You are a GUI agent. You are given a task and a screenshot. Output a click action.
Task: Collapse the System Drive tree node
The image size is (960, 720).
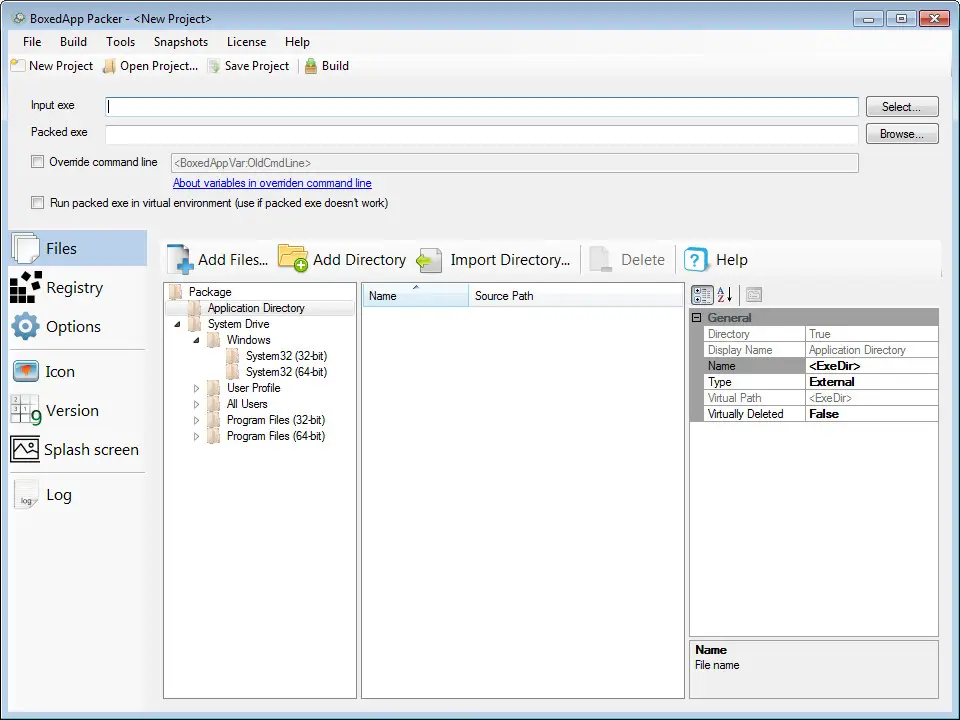pos(178,324)
